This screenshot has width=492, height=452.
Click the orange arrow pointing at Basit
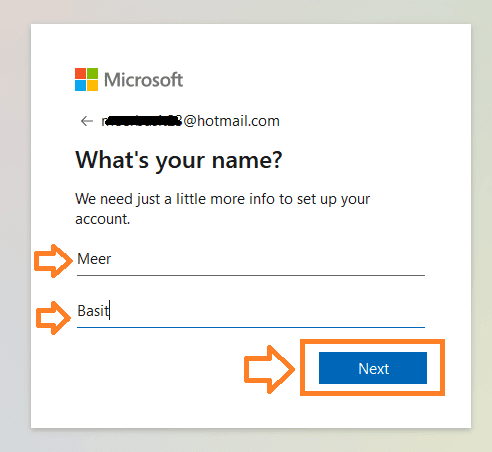[53, 318]
